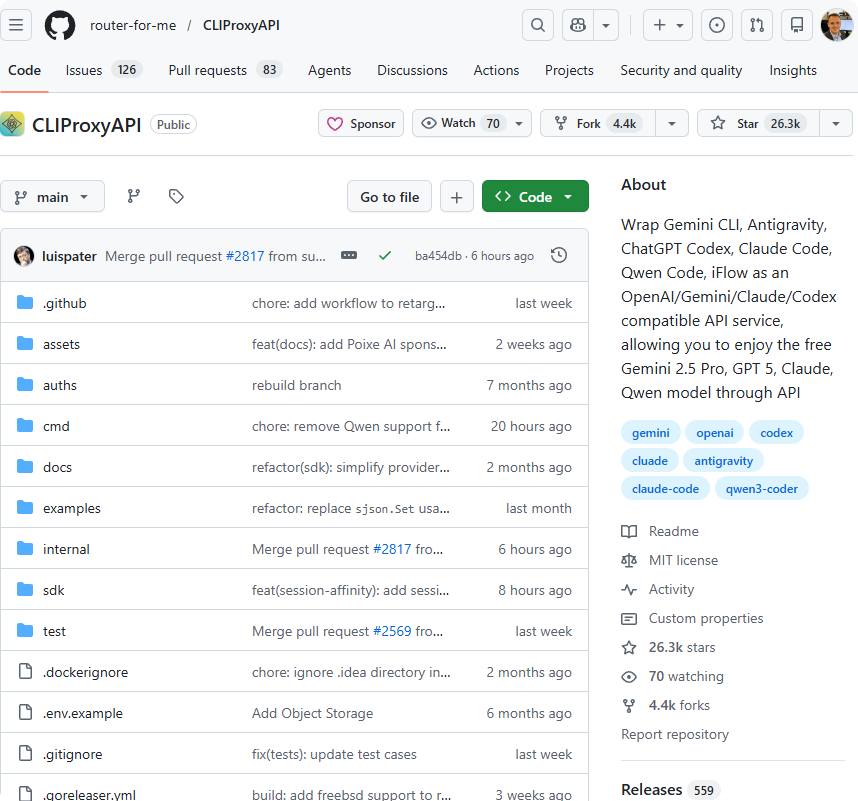Open the auths folder
This screenshot has width=858, height=801.
(x=60, y=385)
